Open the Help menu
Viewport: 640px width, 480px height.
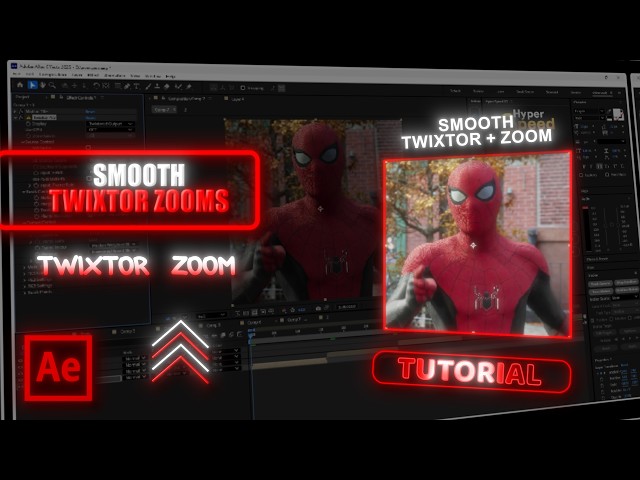pos(171,76)
